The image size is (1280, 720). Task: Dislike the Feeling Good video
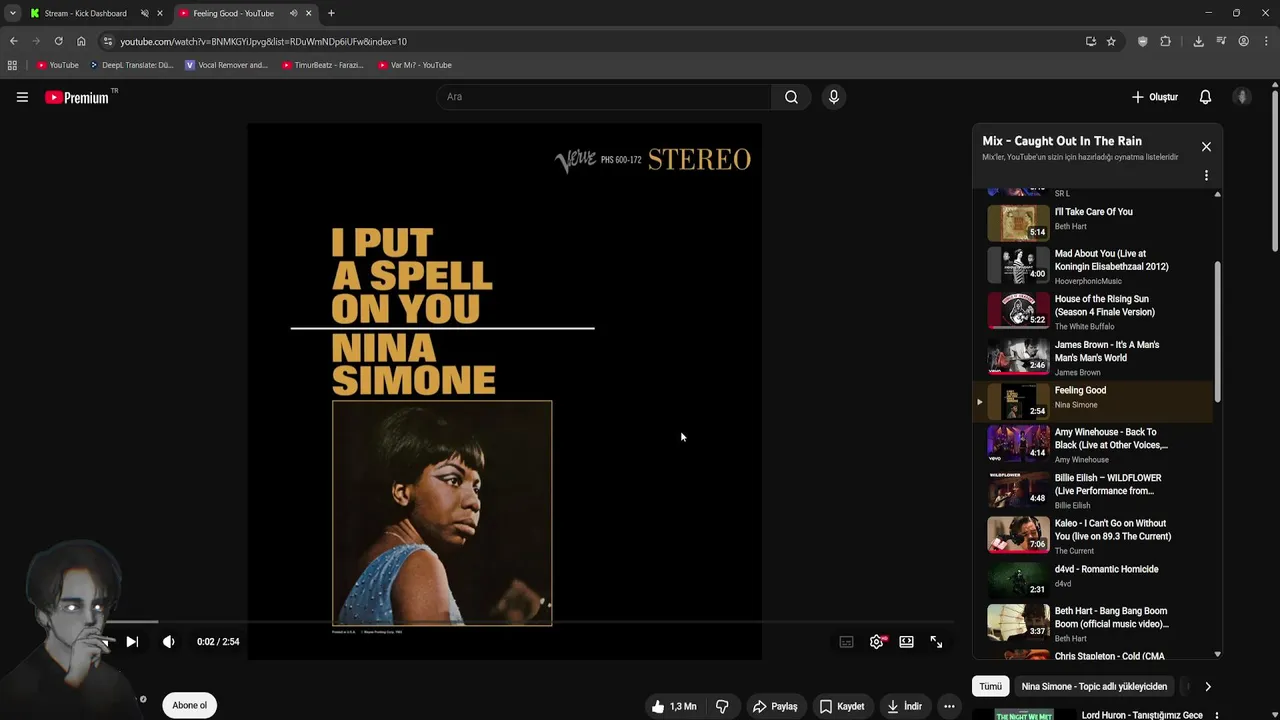722,706
